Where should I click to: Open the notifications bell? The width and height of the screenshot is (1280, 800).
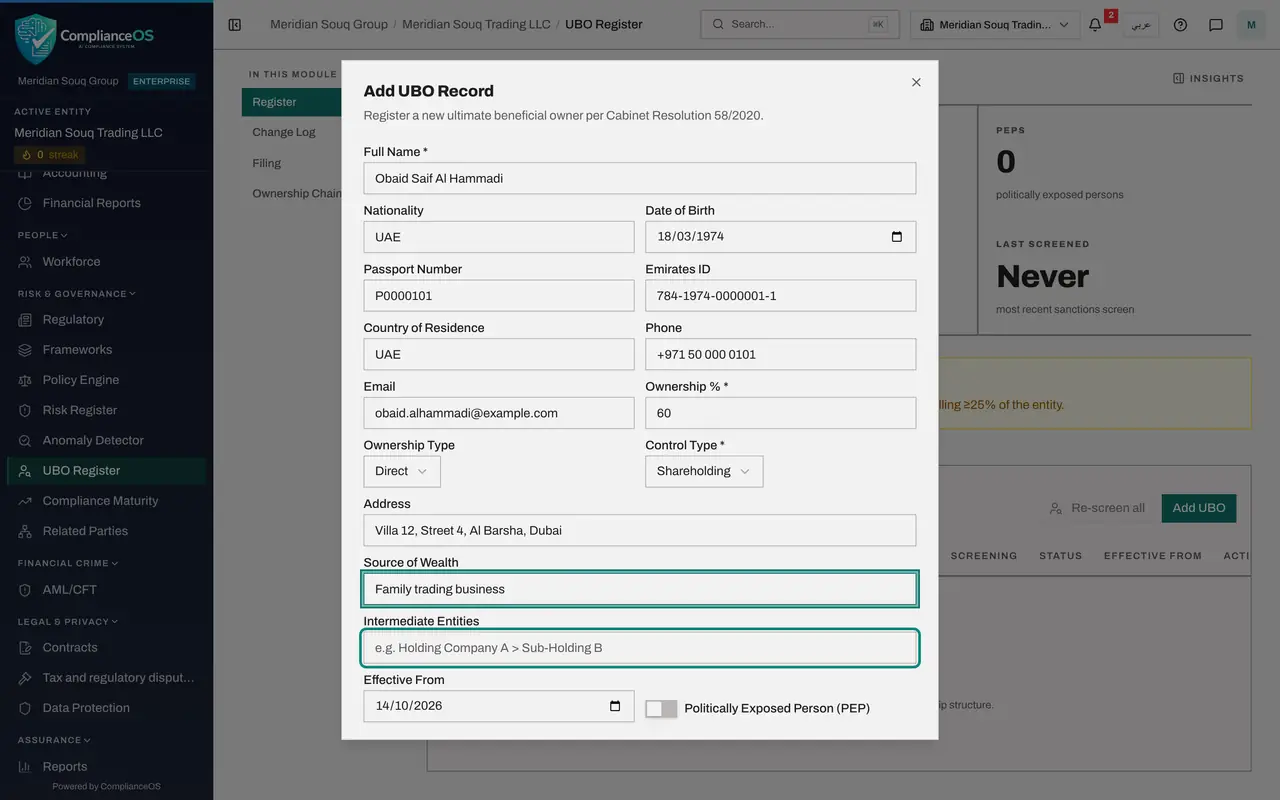pyautogui.click(x=1095, y=25)
